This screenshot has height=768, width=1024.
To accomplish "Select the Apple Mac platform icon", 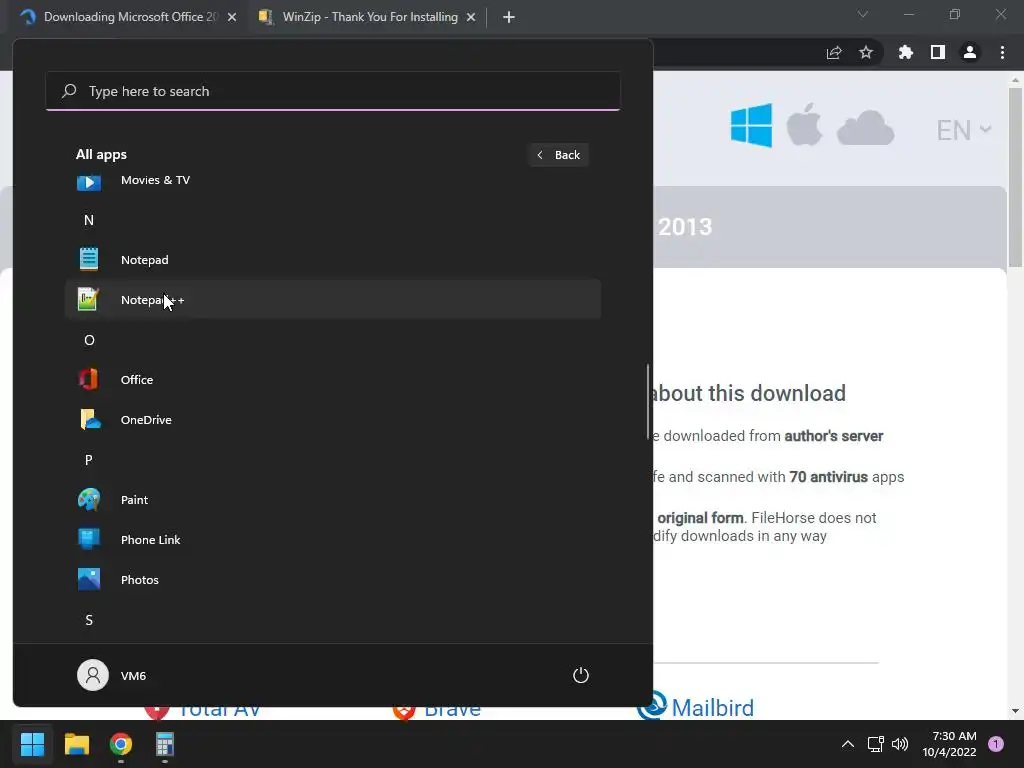I will 804,124.
